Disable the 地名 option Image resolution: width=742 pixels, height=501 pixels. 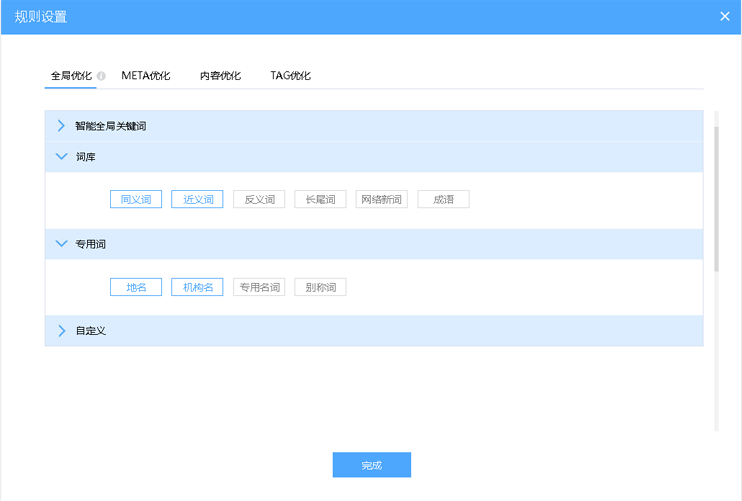(x=136, y=287)
